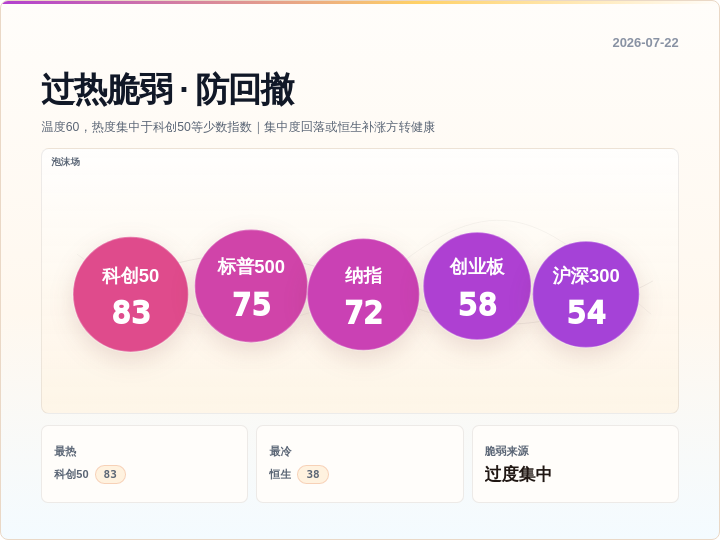The height and width of the screenshot is (540, 720).
Task: Click the 38 badge next to 恒生
Action: 313,474
